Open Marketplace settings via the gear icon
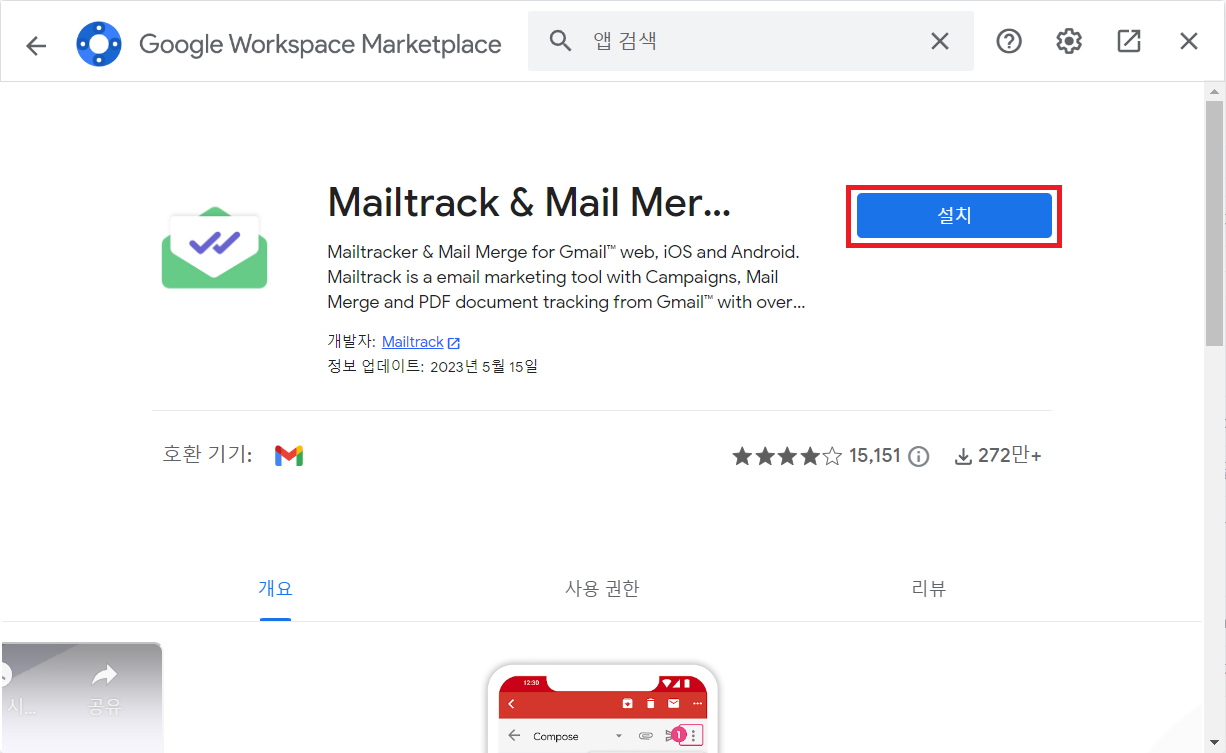The width and height of the screenshot is (1226, 753). pyautogui.click(x=1068, y=41)
